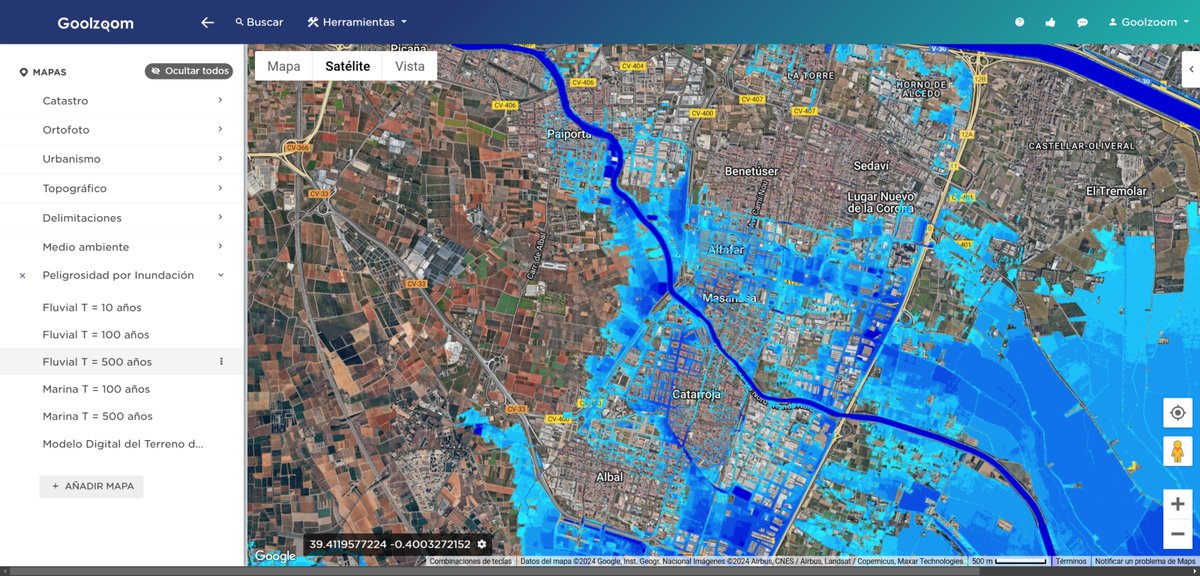Image resolution: width=1200 pixels, height=576 pixels.
Task: Switch to the Mapa view tab
Action: pyautogui.click(x=284, y=66)
